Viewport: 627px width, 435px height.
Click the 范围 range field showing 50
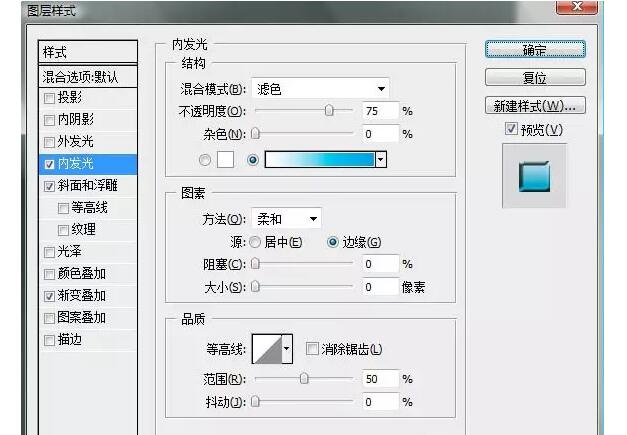tap(380, 379)
